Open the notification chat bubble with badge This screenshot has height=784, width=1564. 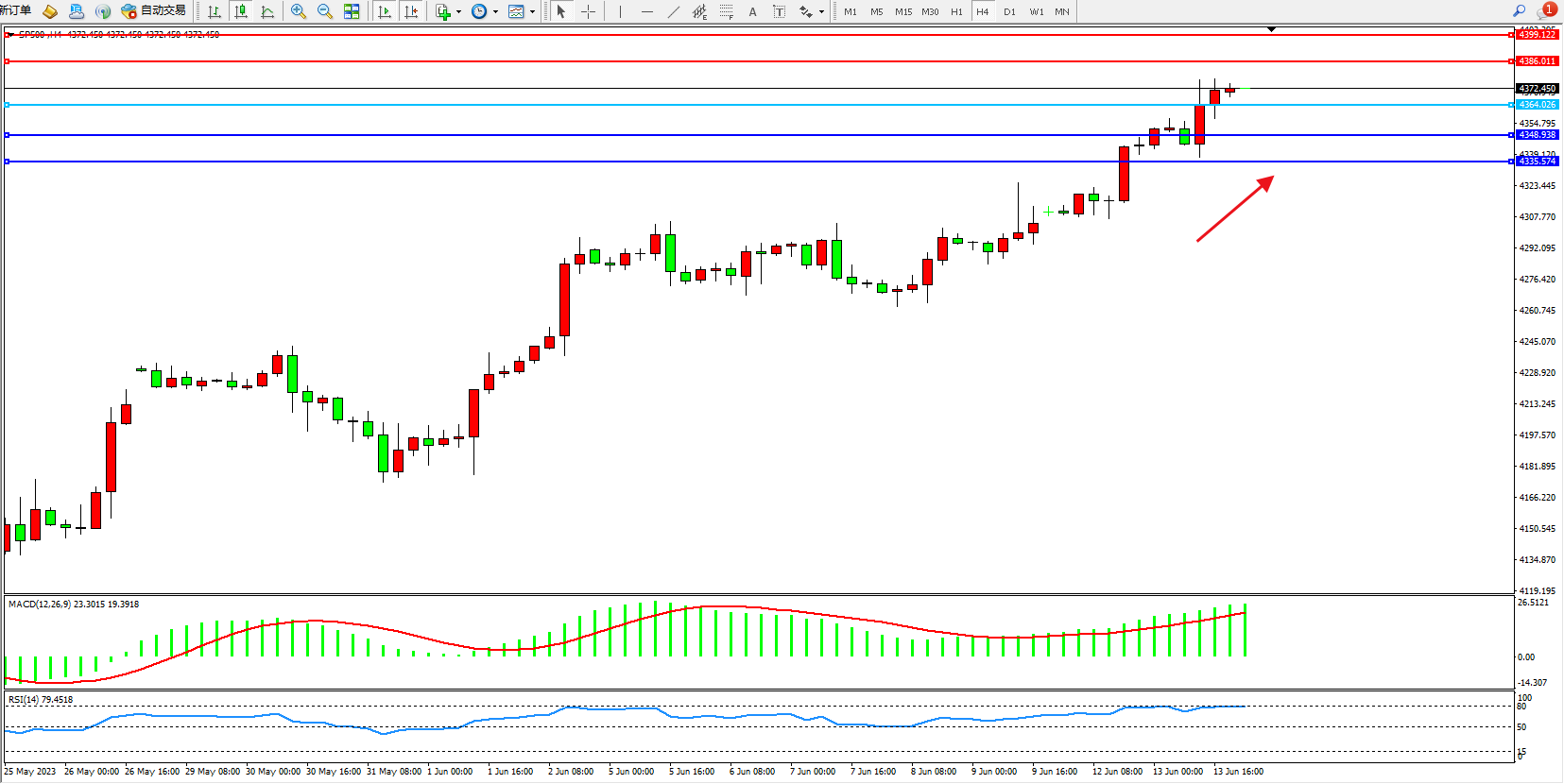(x=1546, y=11)
